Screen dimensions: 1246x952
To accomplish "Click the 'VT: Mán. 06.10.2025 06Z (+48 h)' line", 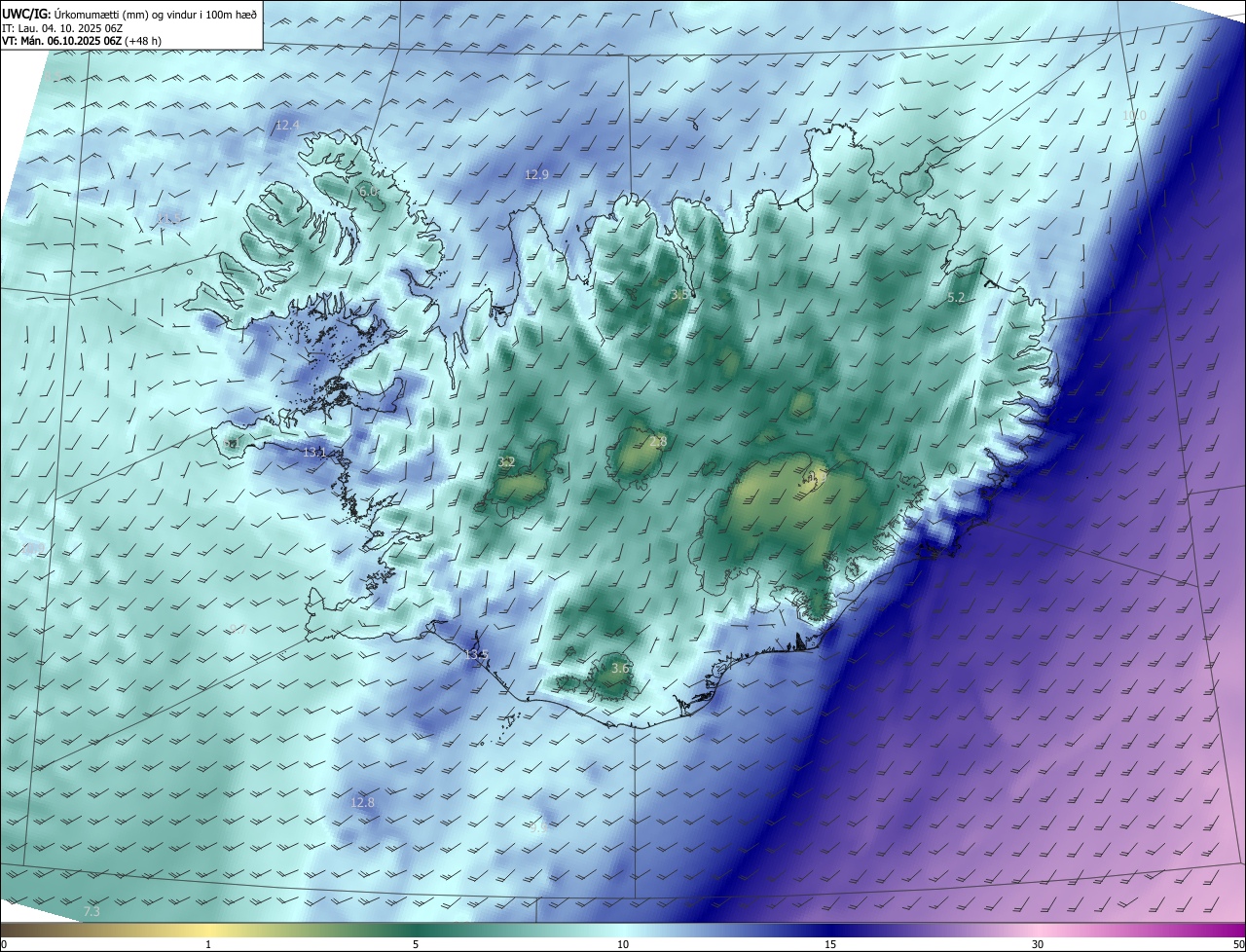I will (81, 42).
